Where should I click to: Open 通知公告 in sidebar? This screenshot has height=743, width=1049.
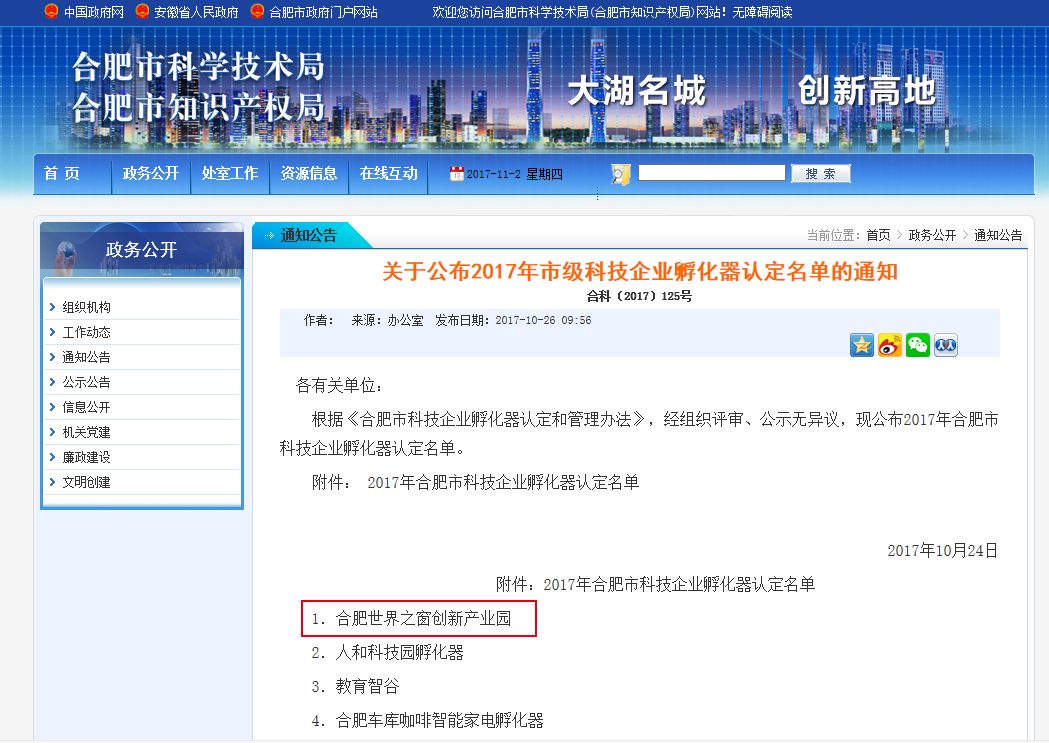pyautogui.click(x=86, y=357)
